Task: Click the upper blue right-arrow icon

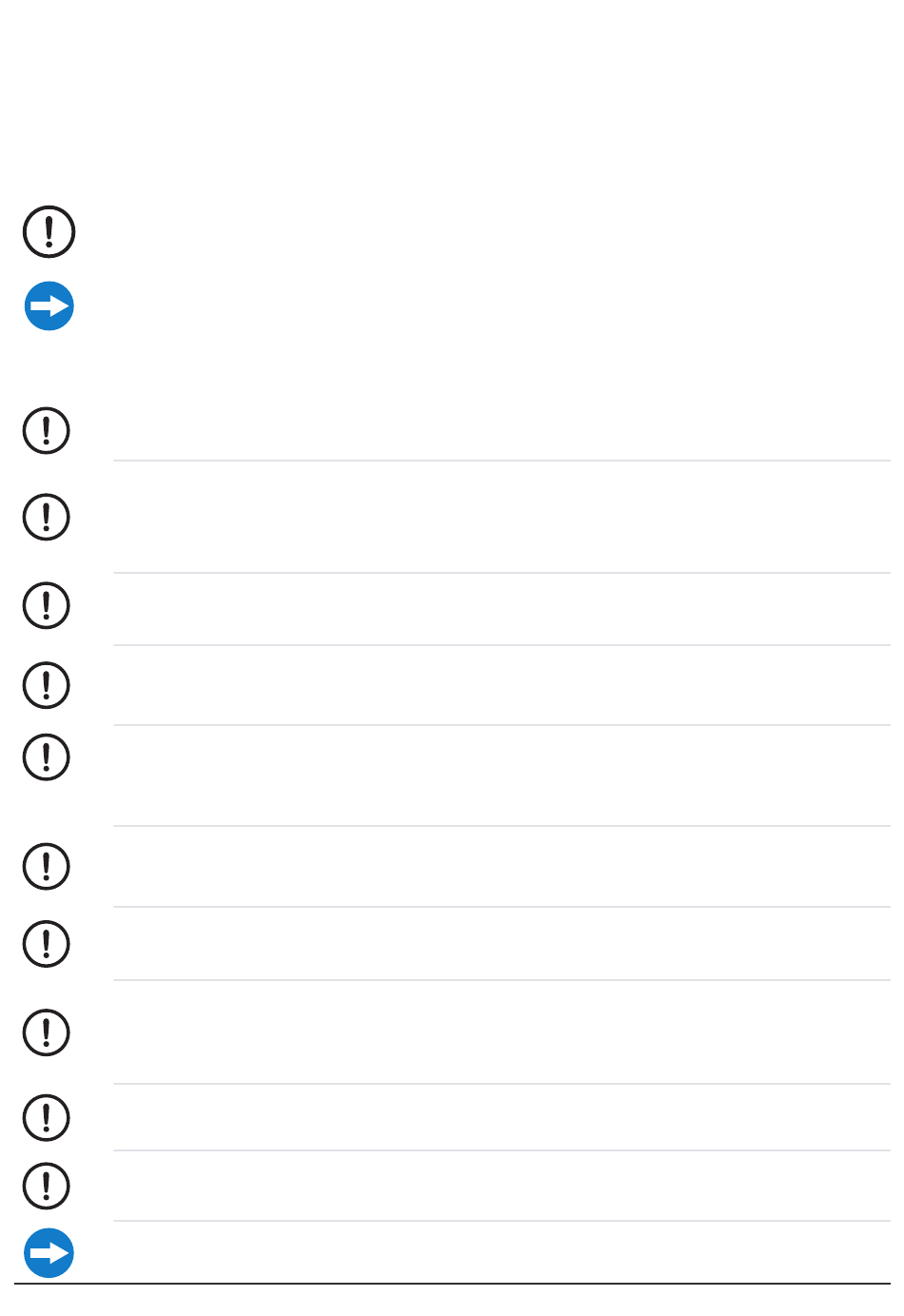Action: [49, 306]
